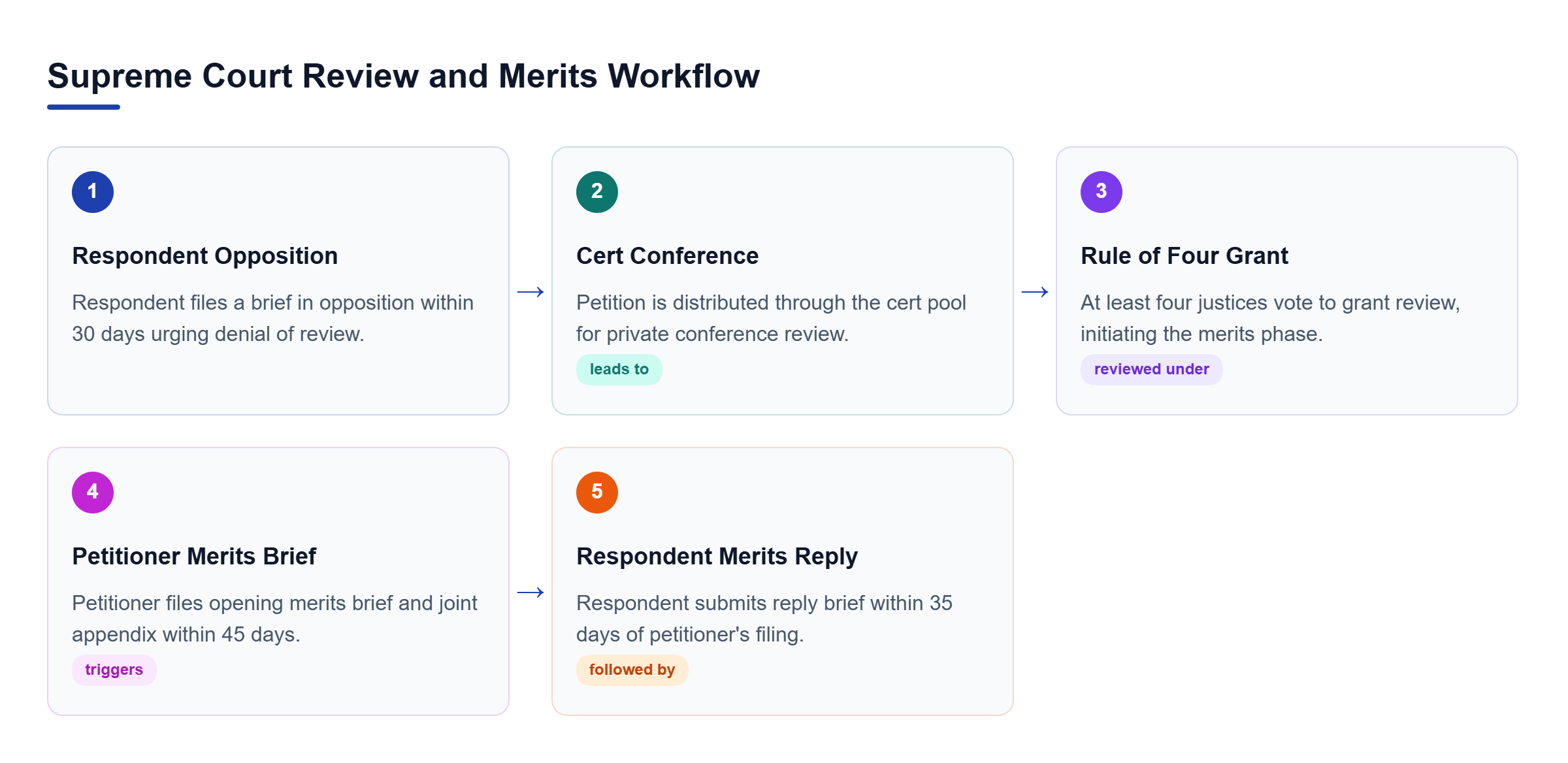The width and height of the screenshot is (1568, 763).
Task: Select the 'Petitioner Merits Brief' heading
Action: click(x=194, y=557)
